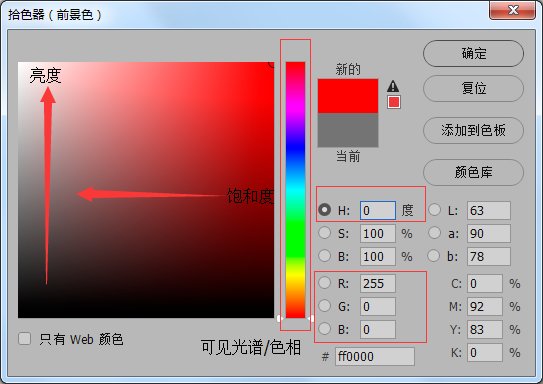Screen dimensions: 543x384
Task: Click the K black percent field
Action: (485, 352)
